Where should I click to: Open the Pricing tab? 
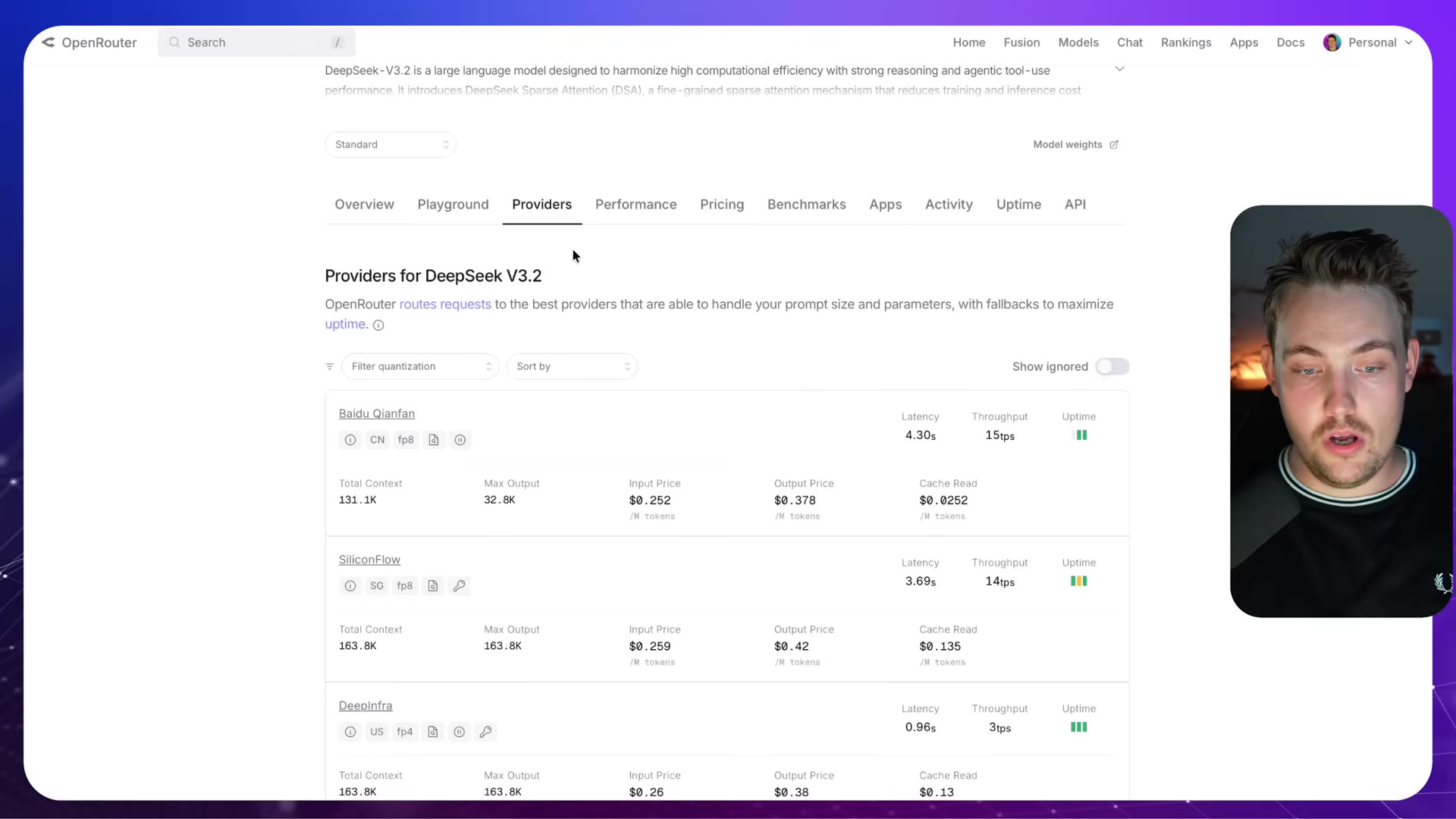[722, 205]
